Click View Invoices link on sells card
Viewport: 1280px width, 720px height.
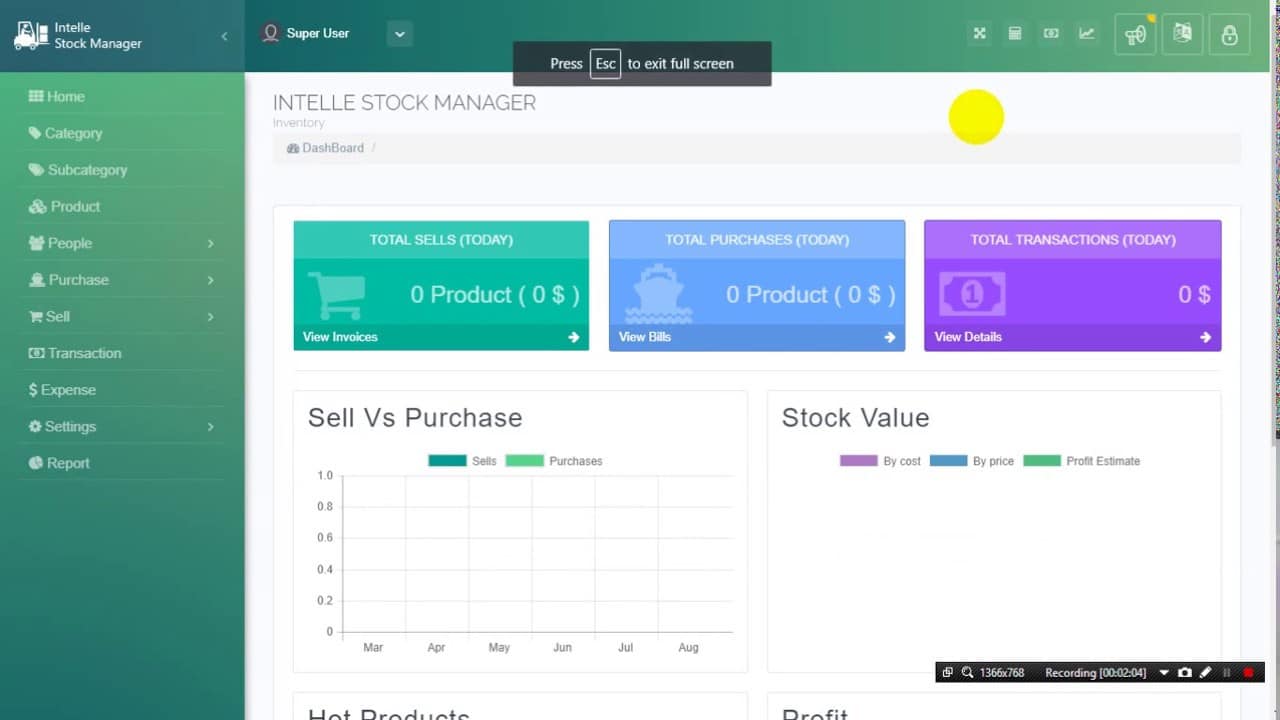[x=340, y=337]
